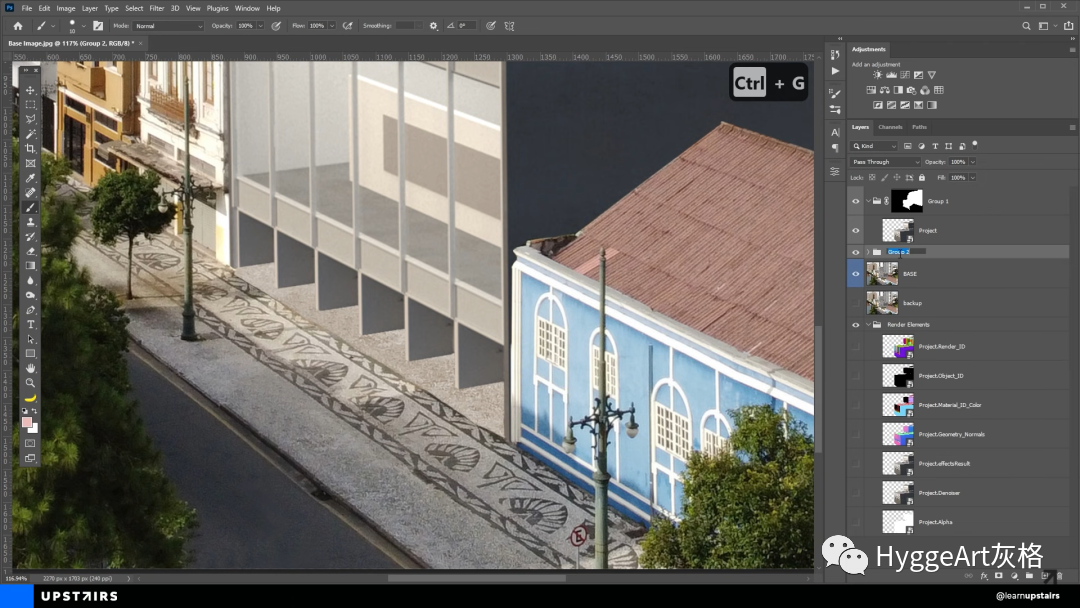
Task: Open the Image menu
Action: click(x=65, y=8)
